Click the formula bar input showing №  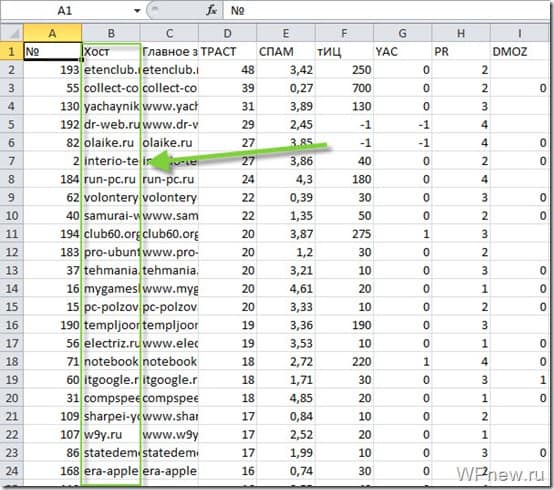click(x=386, y=11)
